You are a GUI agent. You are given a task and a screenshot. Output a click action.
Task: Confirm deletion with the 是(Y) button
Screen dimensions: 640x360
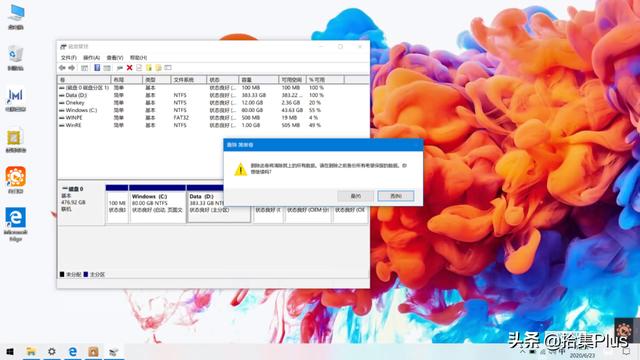[356, 196]
